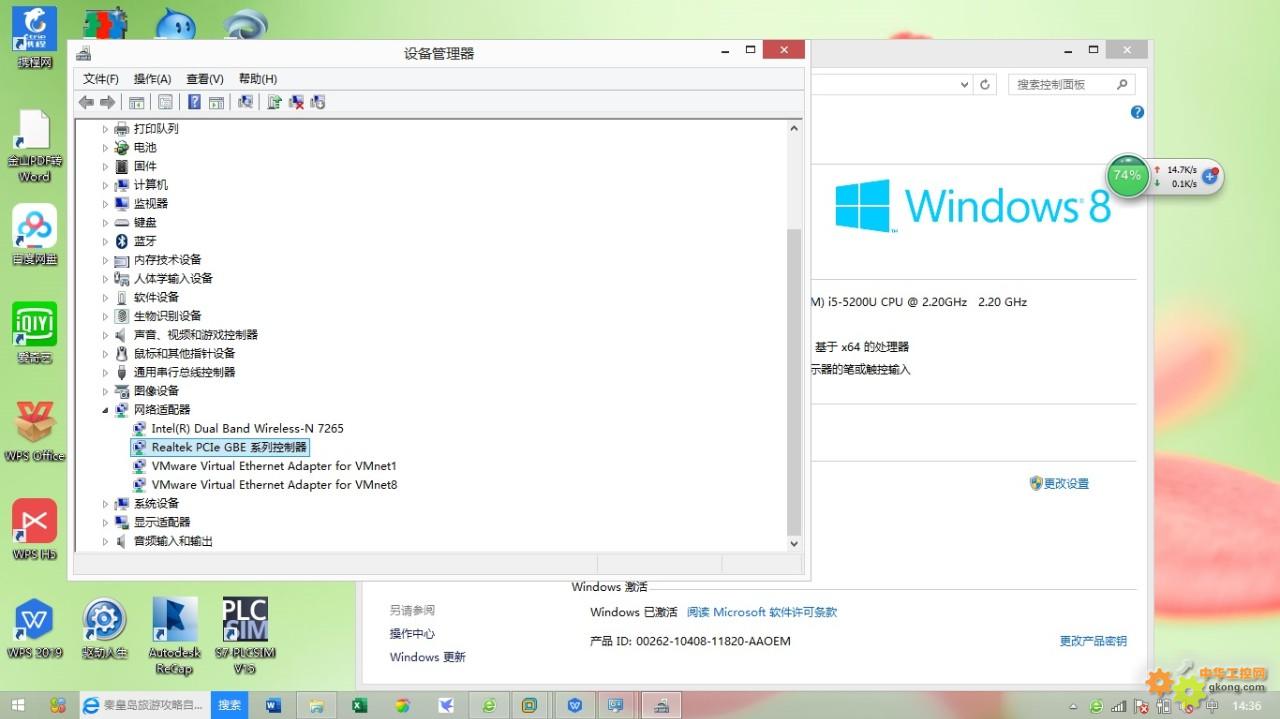Open the iQIYI 爱奇艺 desktop icon

click(34, 333)
